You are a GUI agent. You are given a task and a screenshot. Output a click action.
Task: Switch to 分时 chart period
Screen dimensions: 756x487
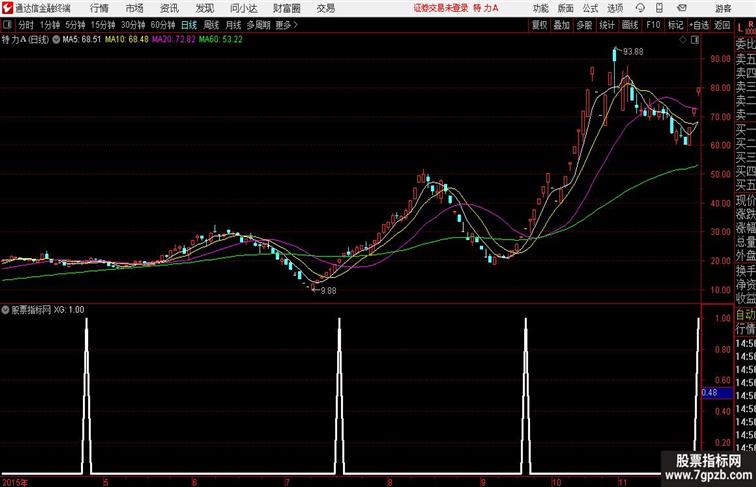point(26,25)
